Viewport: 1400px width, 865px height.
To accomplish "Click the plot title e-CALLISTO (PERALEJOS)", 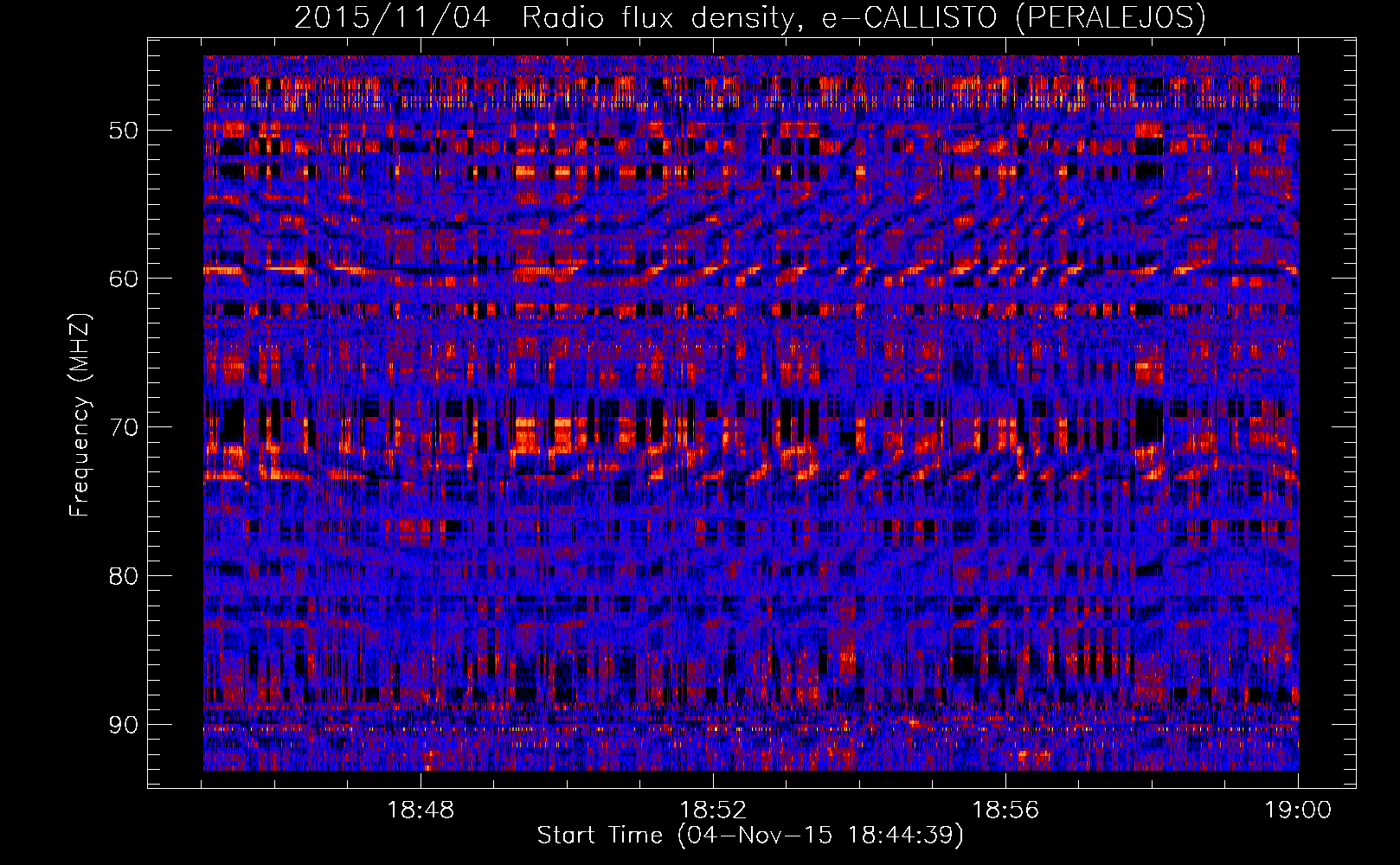I will 1013,18.
